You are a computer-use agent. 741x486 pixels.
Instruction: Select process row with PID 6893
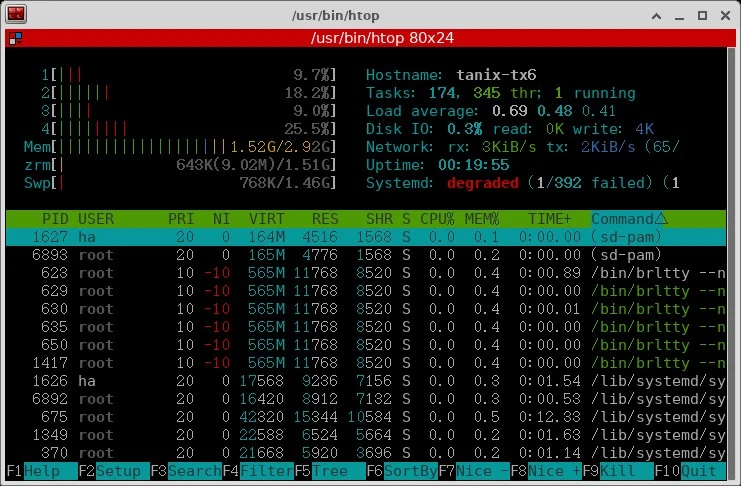366,255
